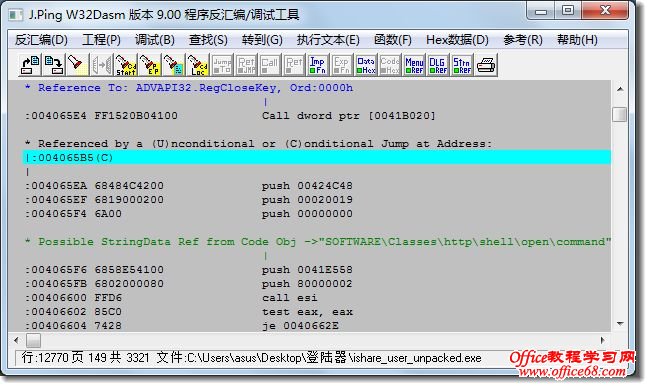This screenshot has width=648, height=386.
Task: Open Menu Ref references icon
Action: pos(414,65)
